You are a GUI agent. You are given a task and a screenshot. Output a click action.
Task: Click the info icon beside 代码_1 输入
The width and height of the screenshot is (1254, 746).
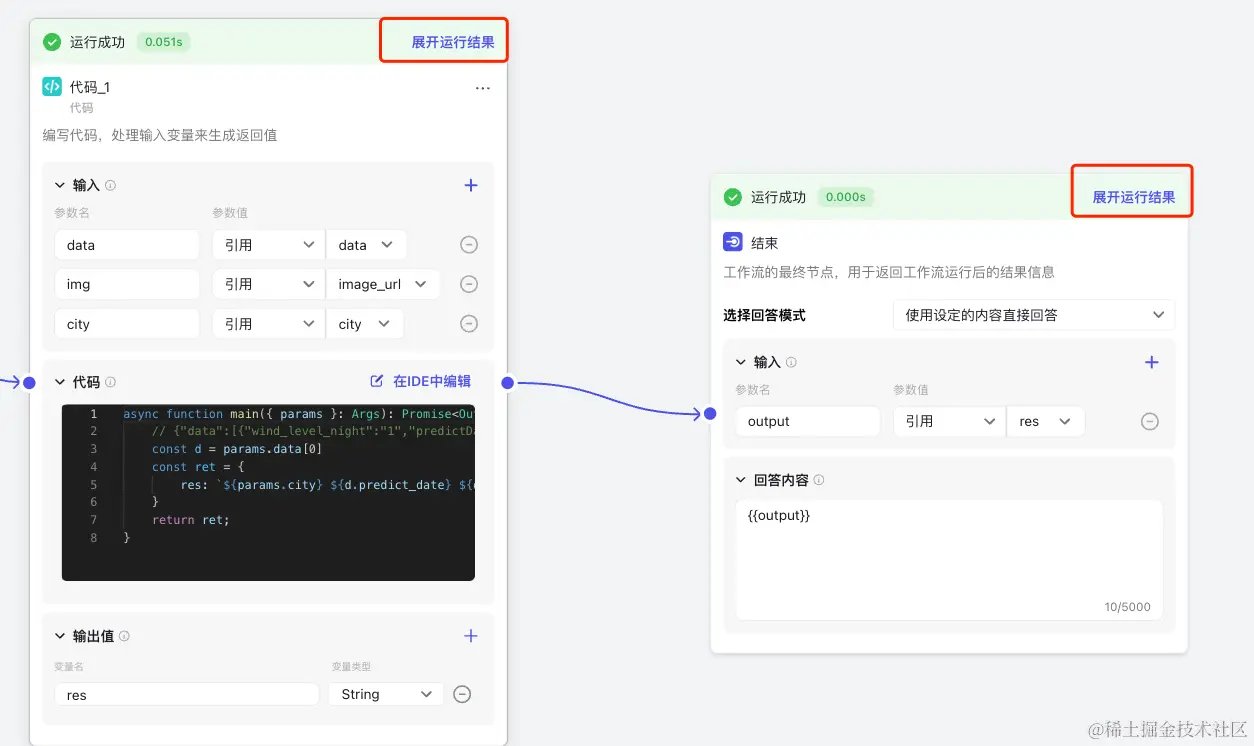pos(110,186)
